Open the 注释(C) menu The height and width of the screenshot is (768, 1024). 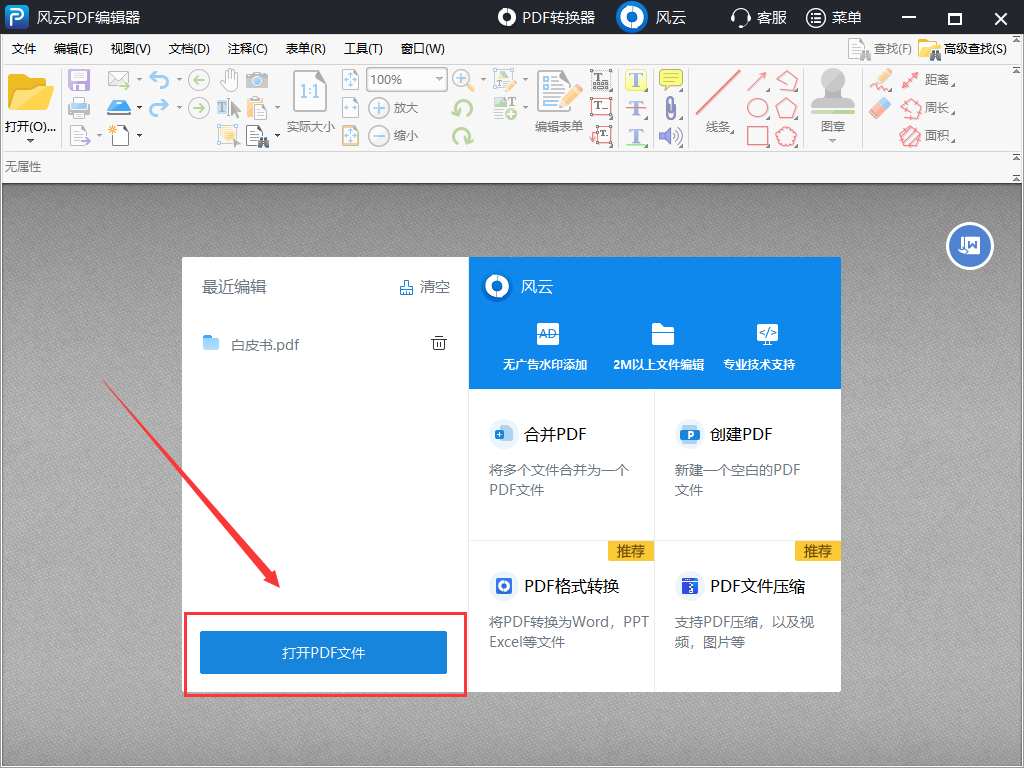point(248,49)
